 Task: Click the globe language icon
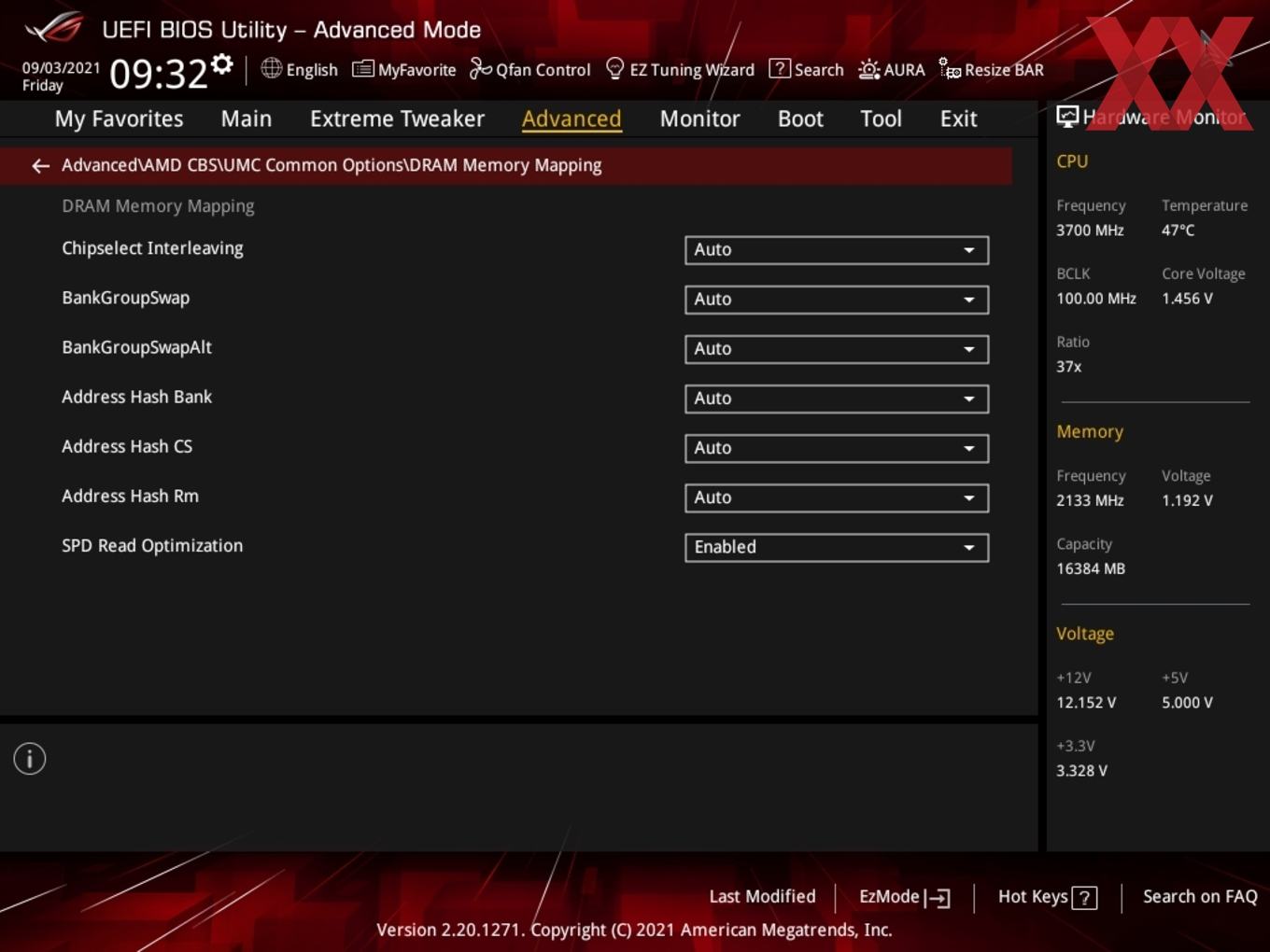tap(271, 68)
